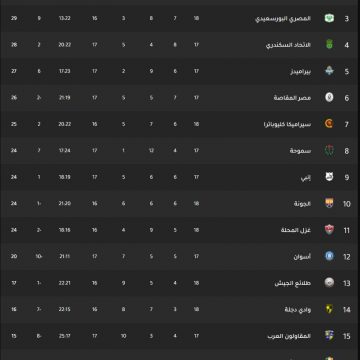
Task: Click the El Gouna club crest
Action: 329,203
